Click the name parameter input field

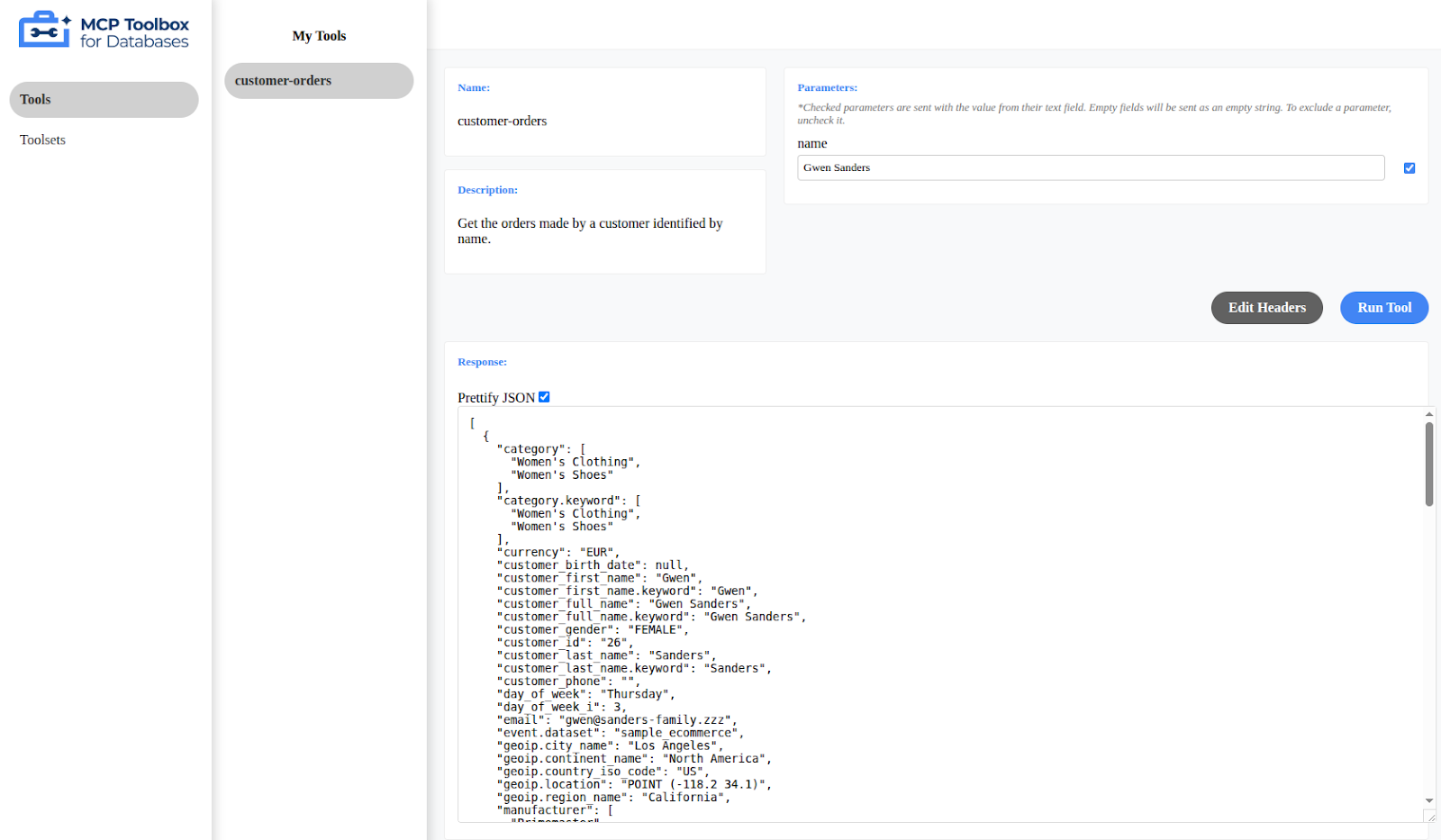click(1091, 167)
